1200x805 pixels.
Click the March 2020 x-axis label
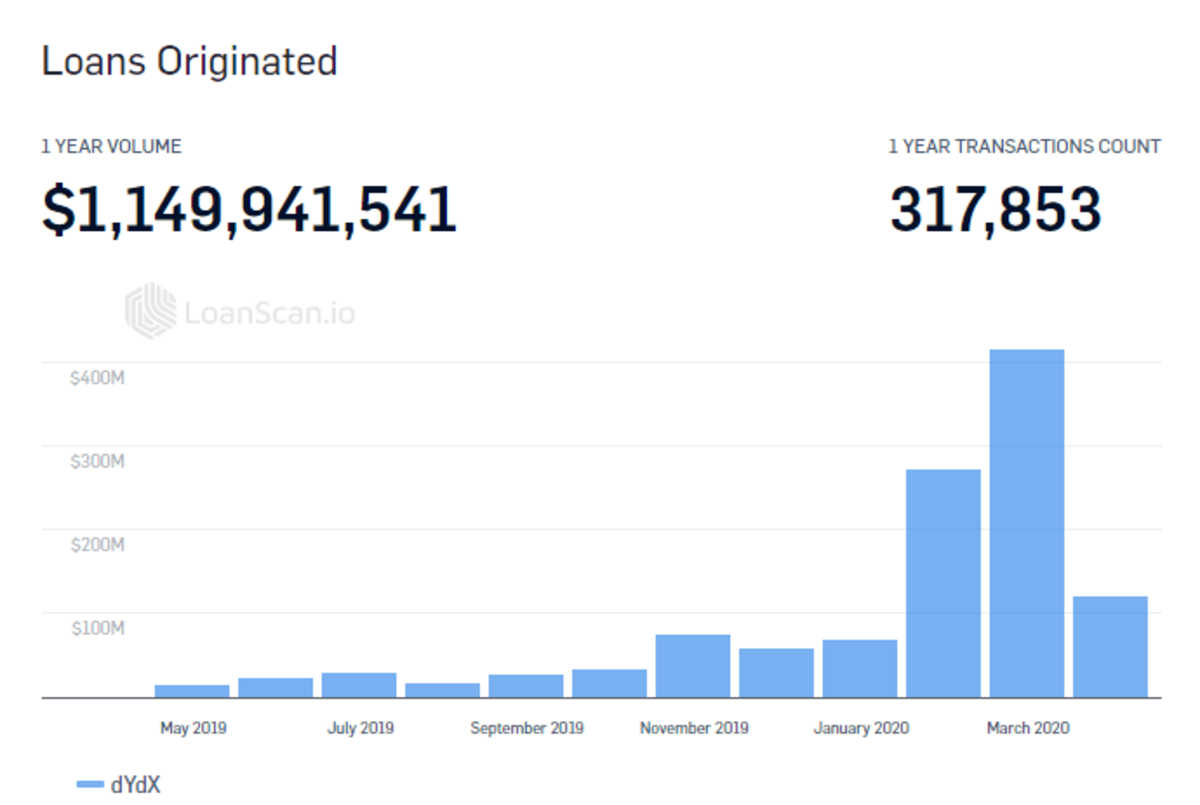(1027, 728)
